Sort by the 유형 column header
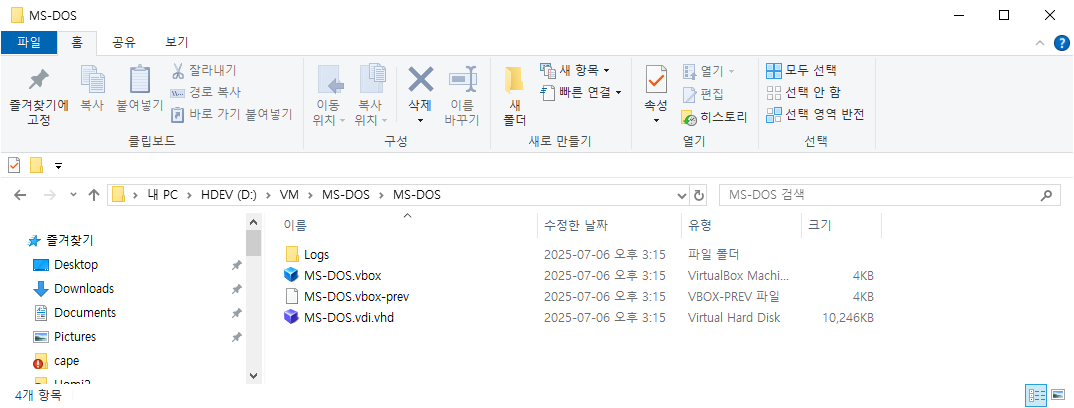This screenshot has width=1074, height=408. pyautogui.click(x=741, y=225)
